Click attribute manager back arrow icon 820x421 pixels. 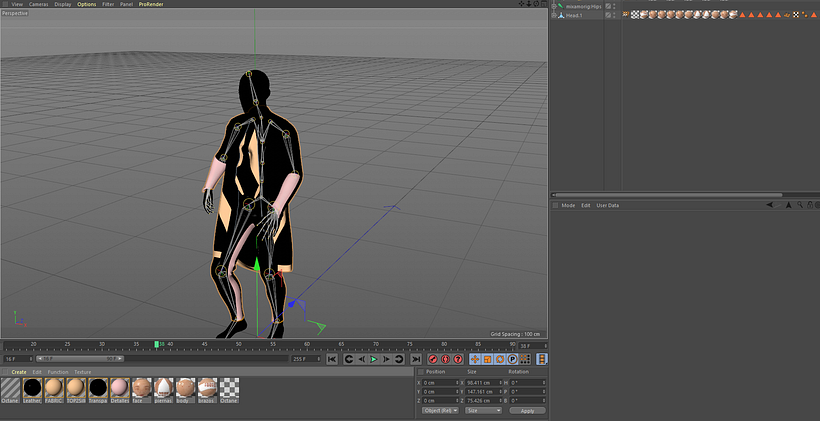pos(770,205)
